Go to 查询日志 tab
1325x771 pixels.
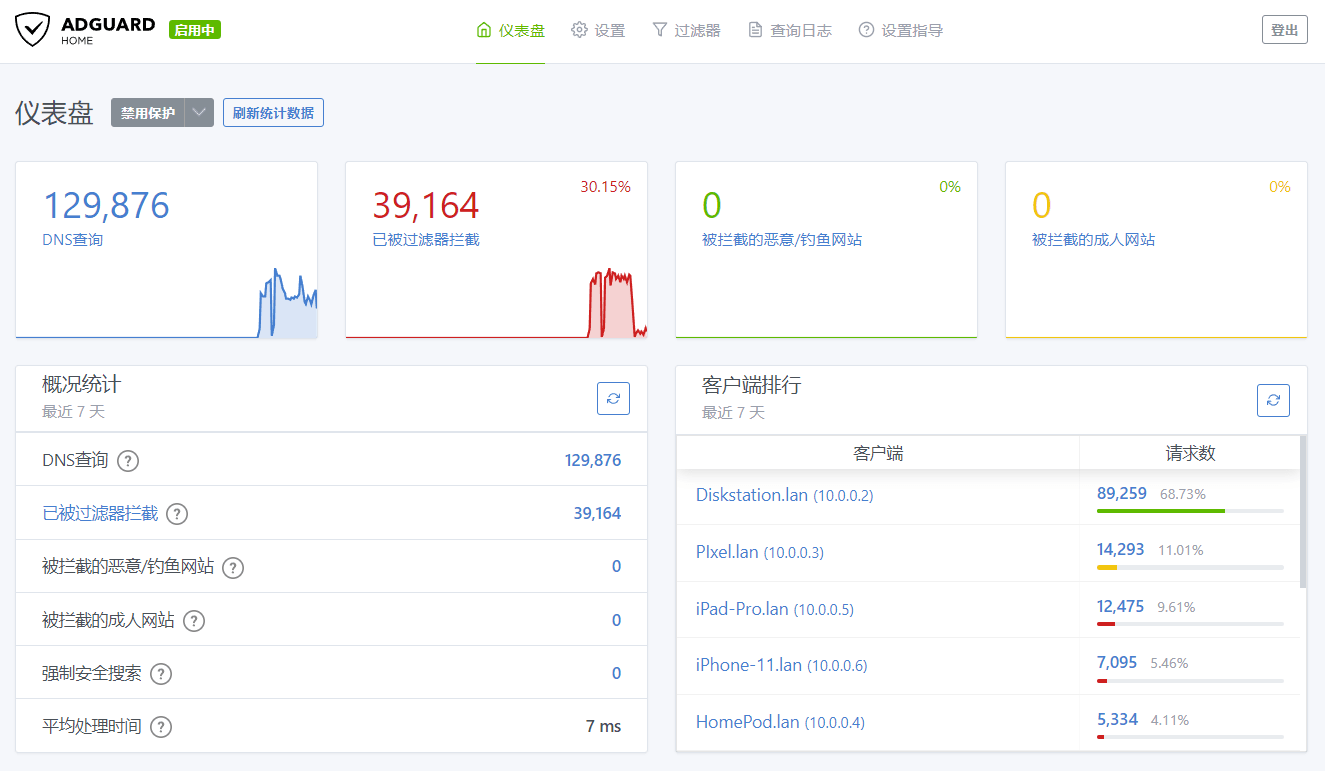790,31
